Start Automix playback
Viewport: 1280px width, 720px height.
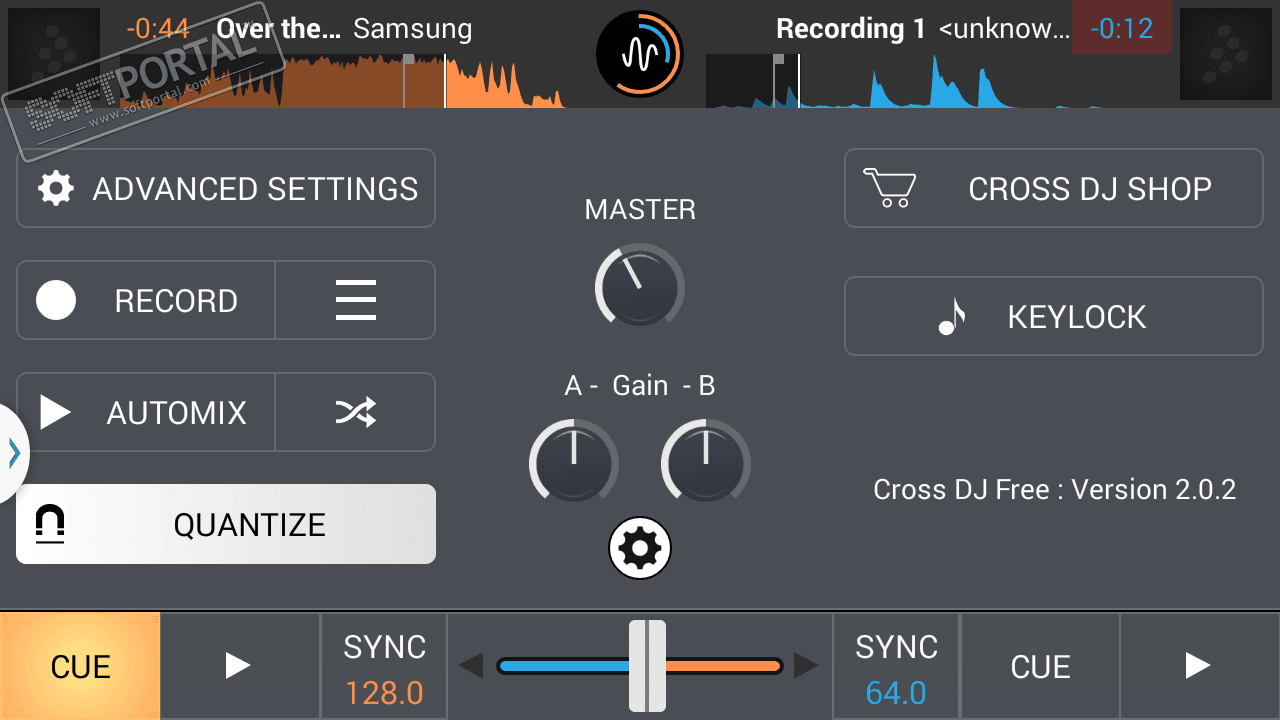tap(146, 413)
